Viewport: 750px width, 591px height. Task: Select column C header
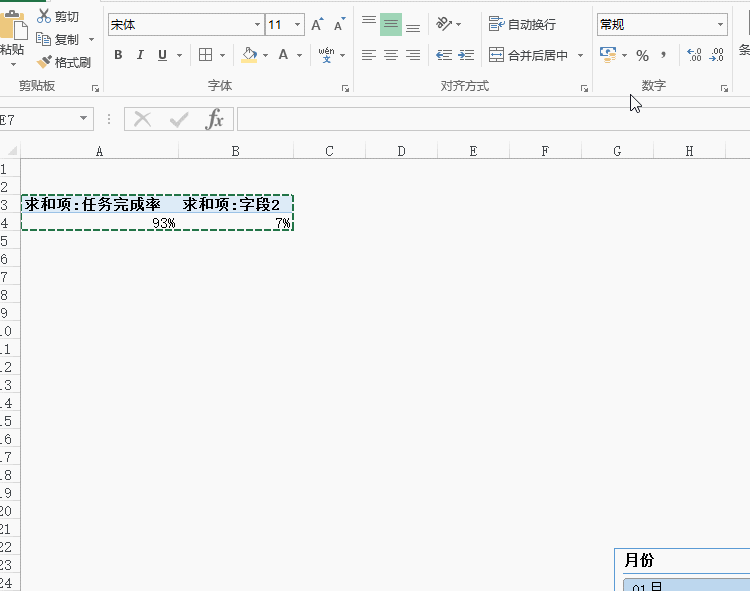329,151
